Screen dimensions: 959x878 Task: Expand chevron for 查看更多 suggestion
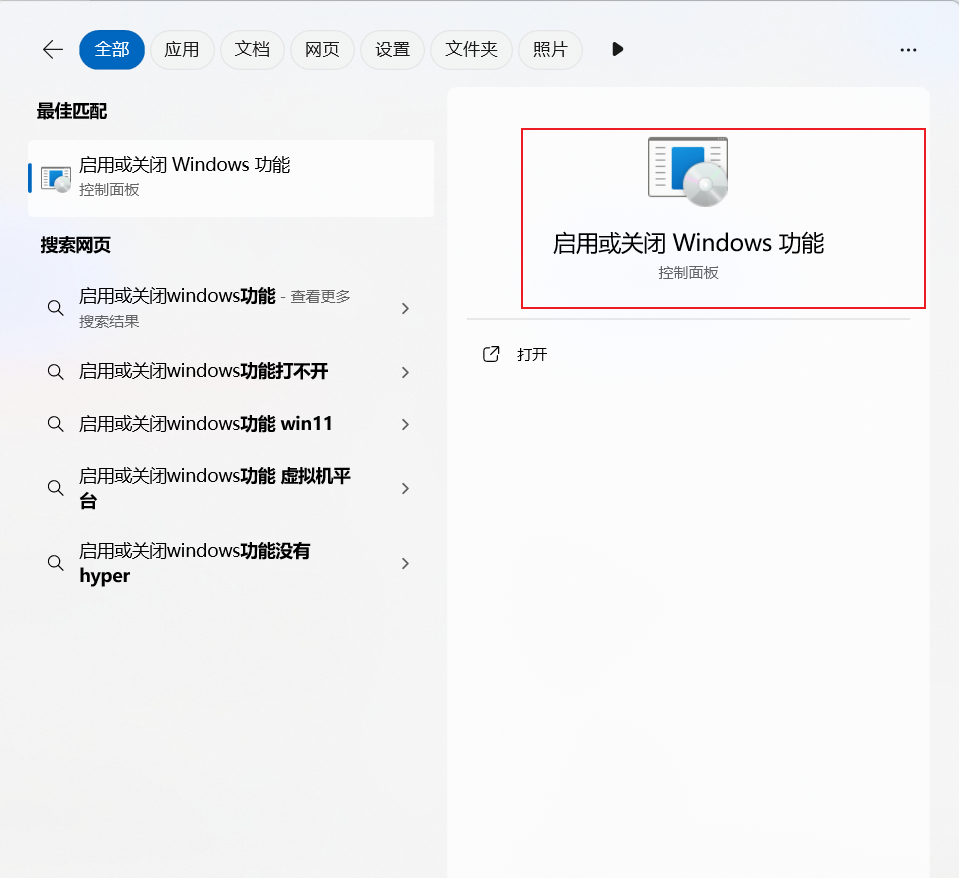405,309
